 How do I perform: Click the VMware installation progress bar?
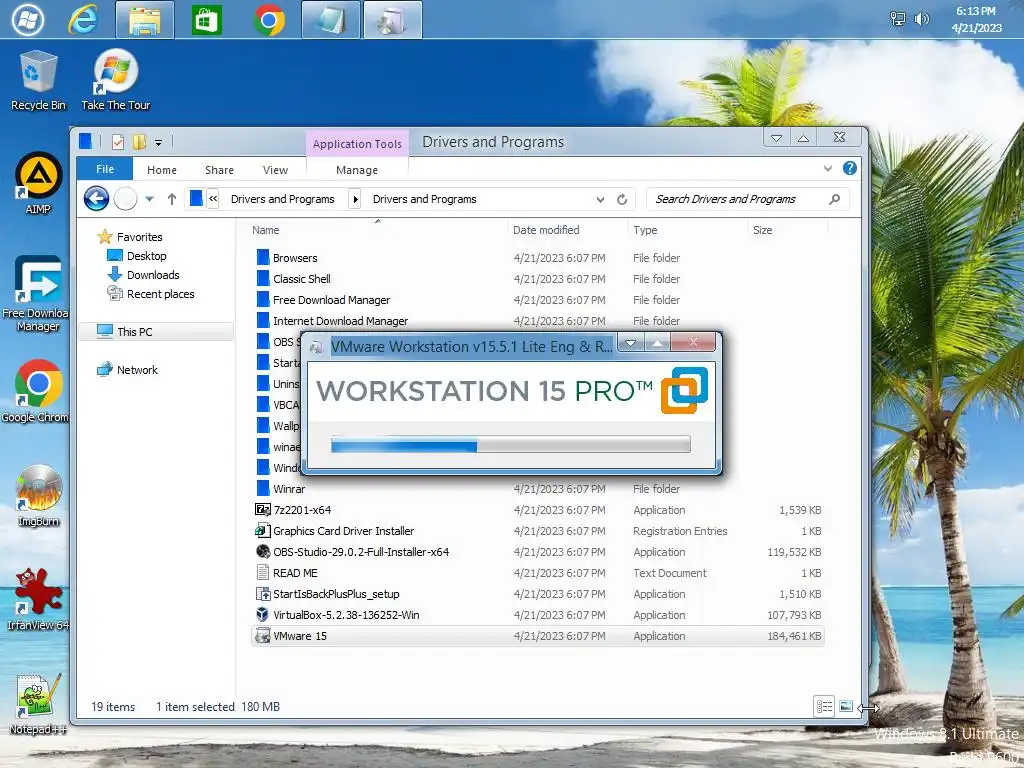tap(510, 445)
